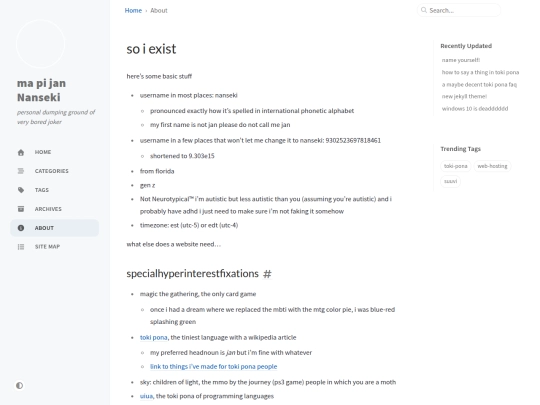This screenshot has height=405, width=540.
Task: Open the Categories menu item
Action: (x=54, y=171)
